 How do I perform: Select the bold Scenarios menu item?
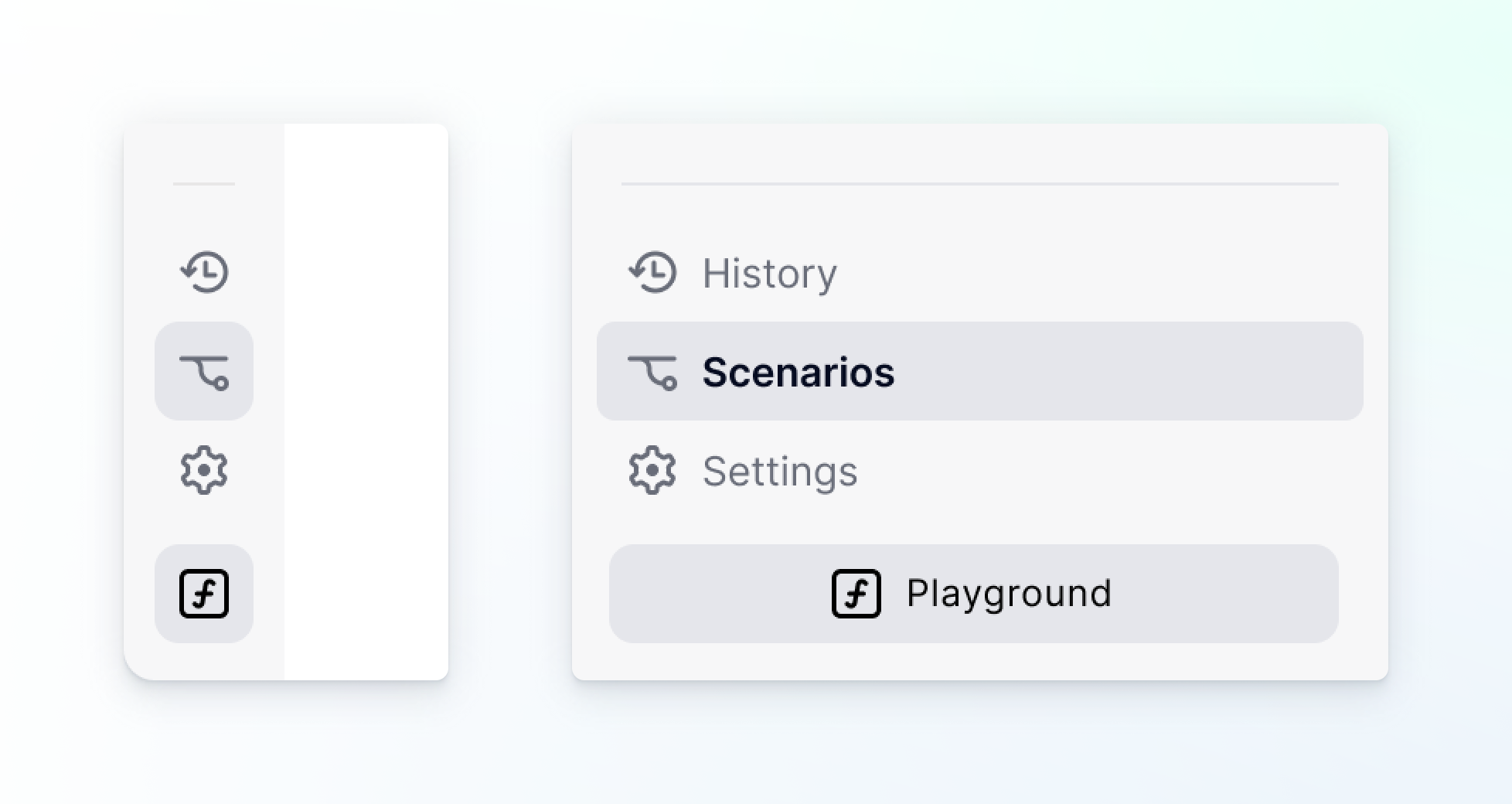click(798, 372)
